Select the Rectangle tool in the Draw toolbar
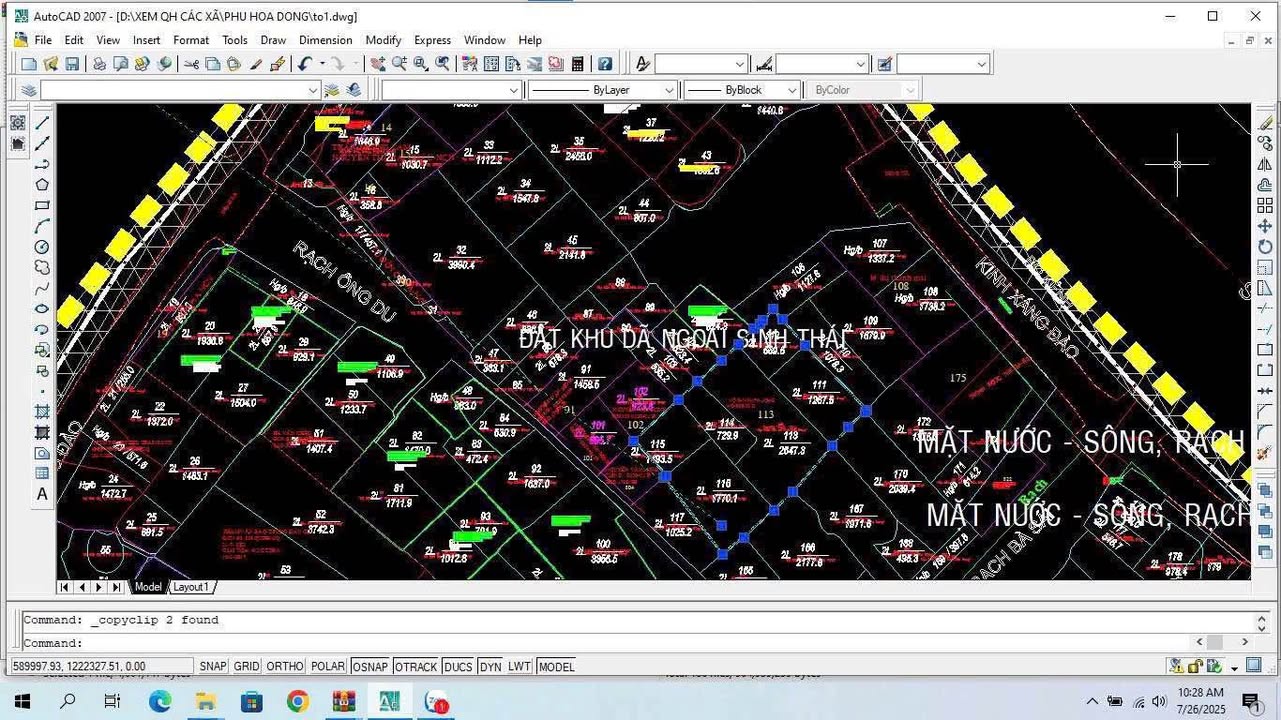1281x720 pixels. tap(42, 204)
